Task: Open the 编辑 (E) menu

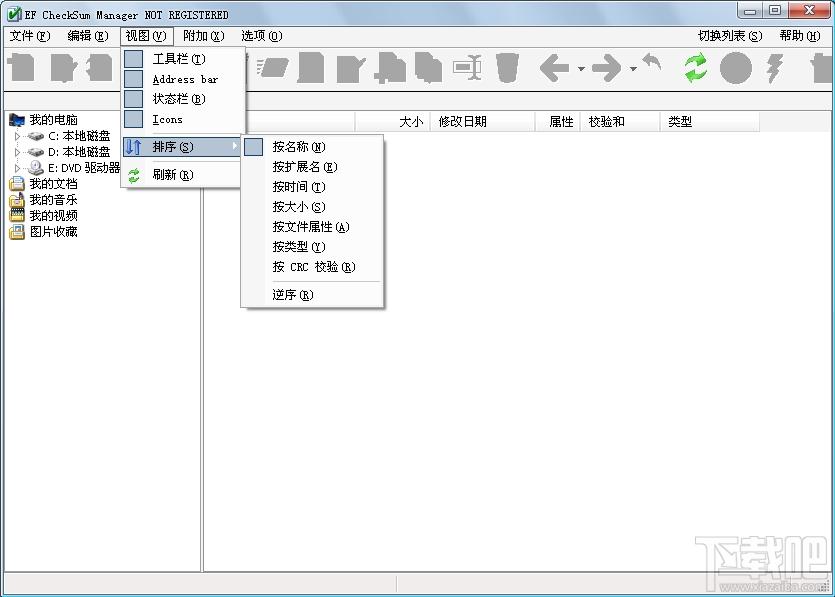Action: (x=88, y=36)
